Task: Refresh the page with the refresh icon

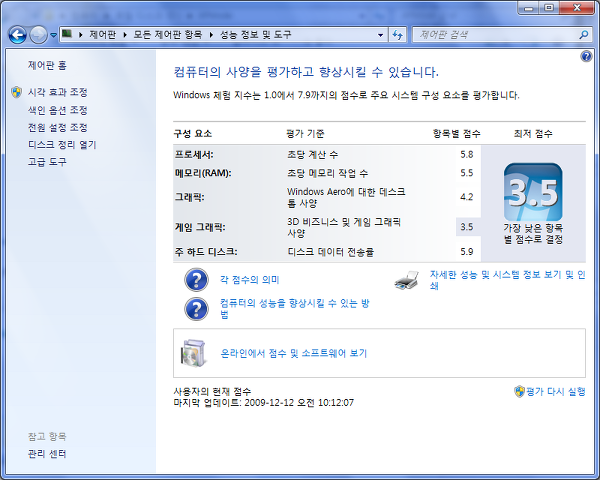Action: click(398, 35)
